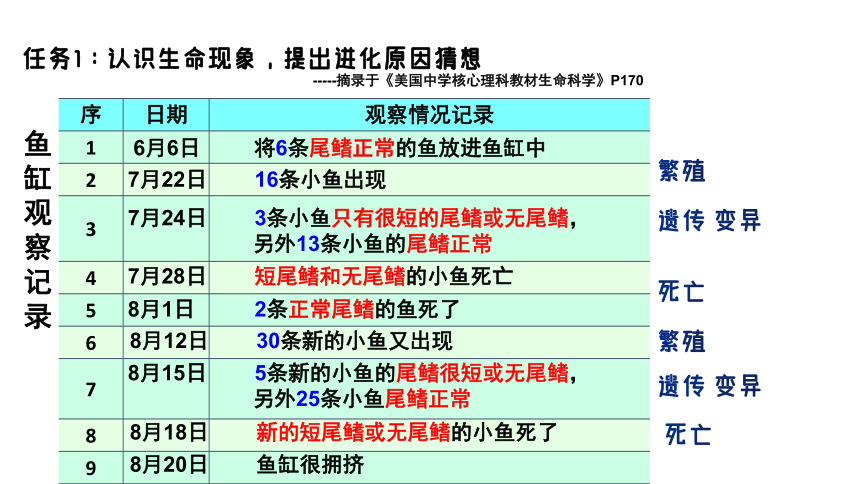This screenshot has width=860, height=484.
Task: Click '死亡' annotation beside row 8
Action: [688, 435]
